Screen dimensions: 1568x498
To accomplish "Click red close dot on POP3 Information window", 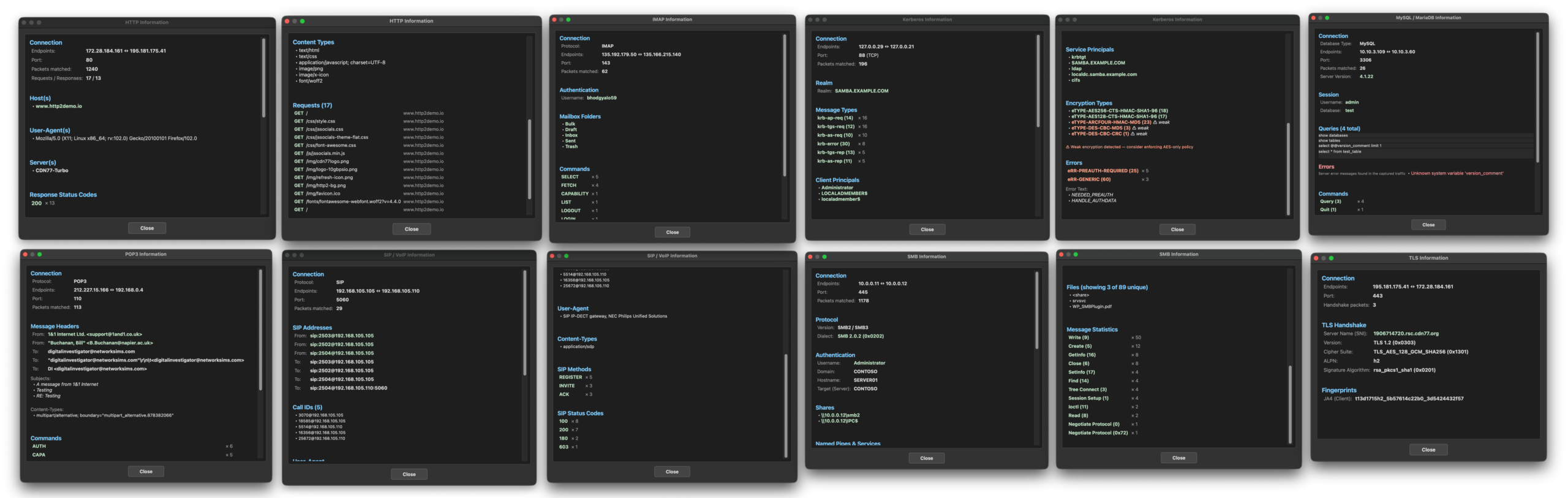I will [x=25, y=254].
